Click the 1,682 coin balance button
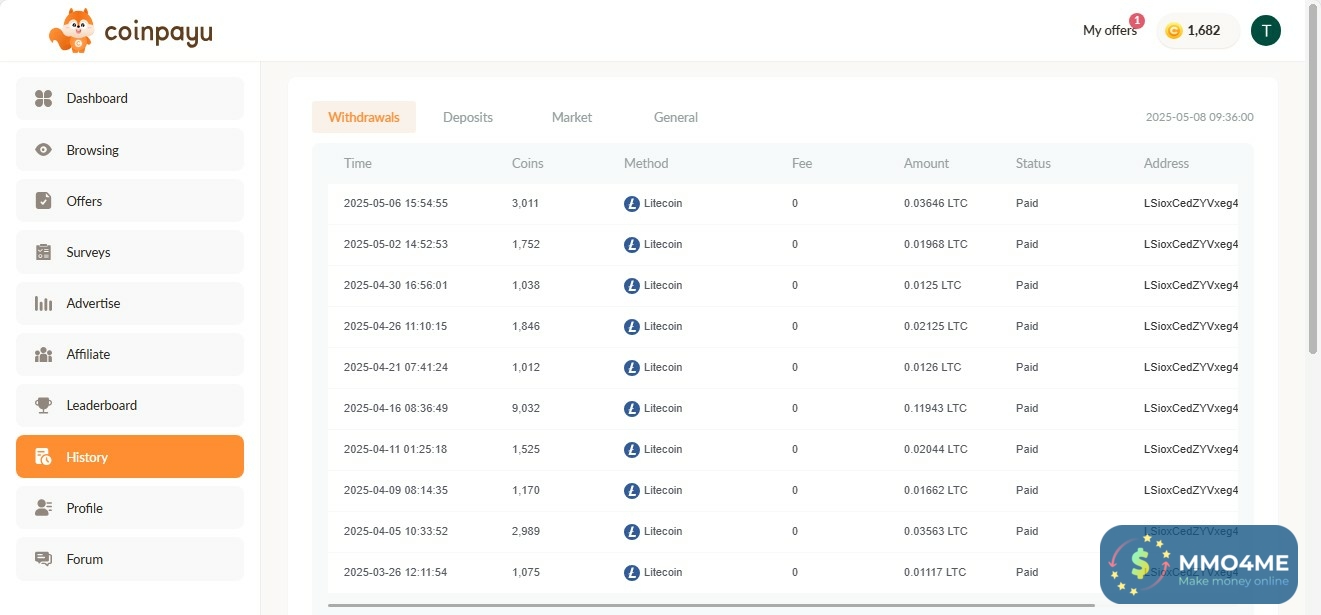Image resolution: width=1321 pixels, height=615 pixels. click(x=1197, y=30)
